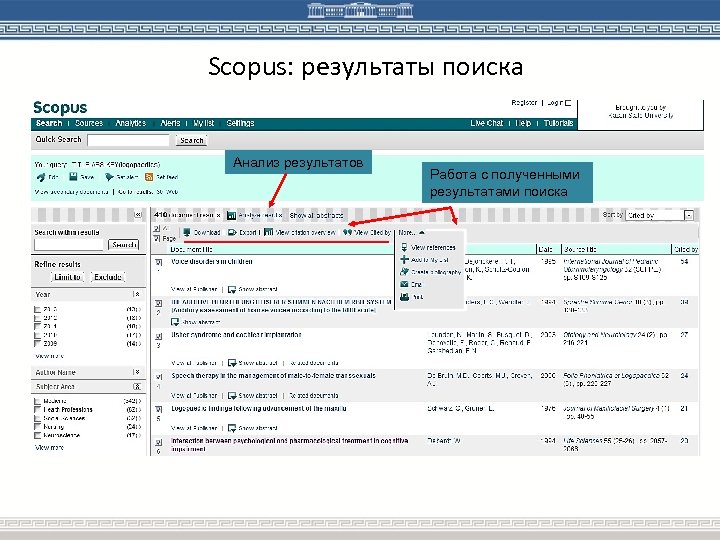Show abstract icon for Usher syndrome result
720x540 pixels.
tap(232, 363)
